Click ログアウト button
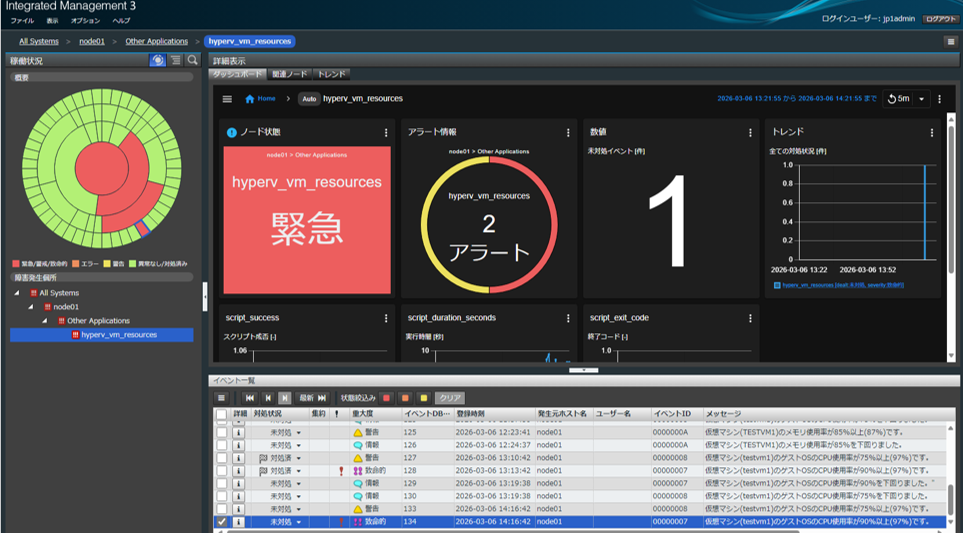 pos(940,19)
